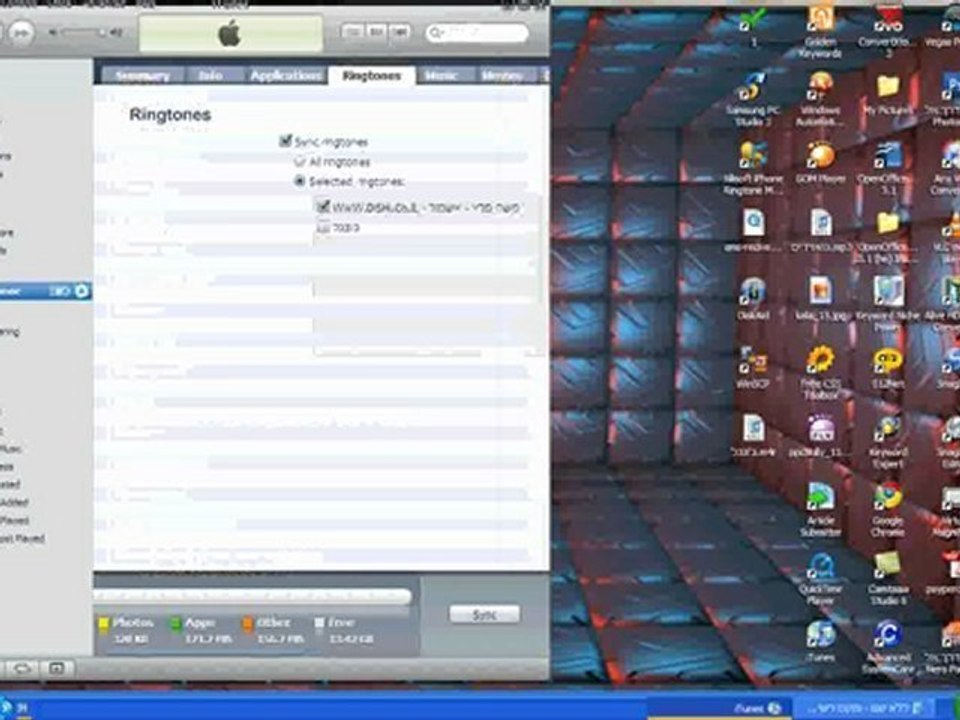Open OpenOffice 3.1 desktop shortcut
The height and width of the screenshot is (720, 960).
pos(887,168)
